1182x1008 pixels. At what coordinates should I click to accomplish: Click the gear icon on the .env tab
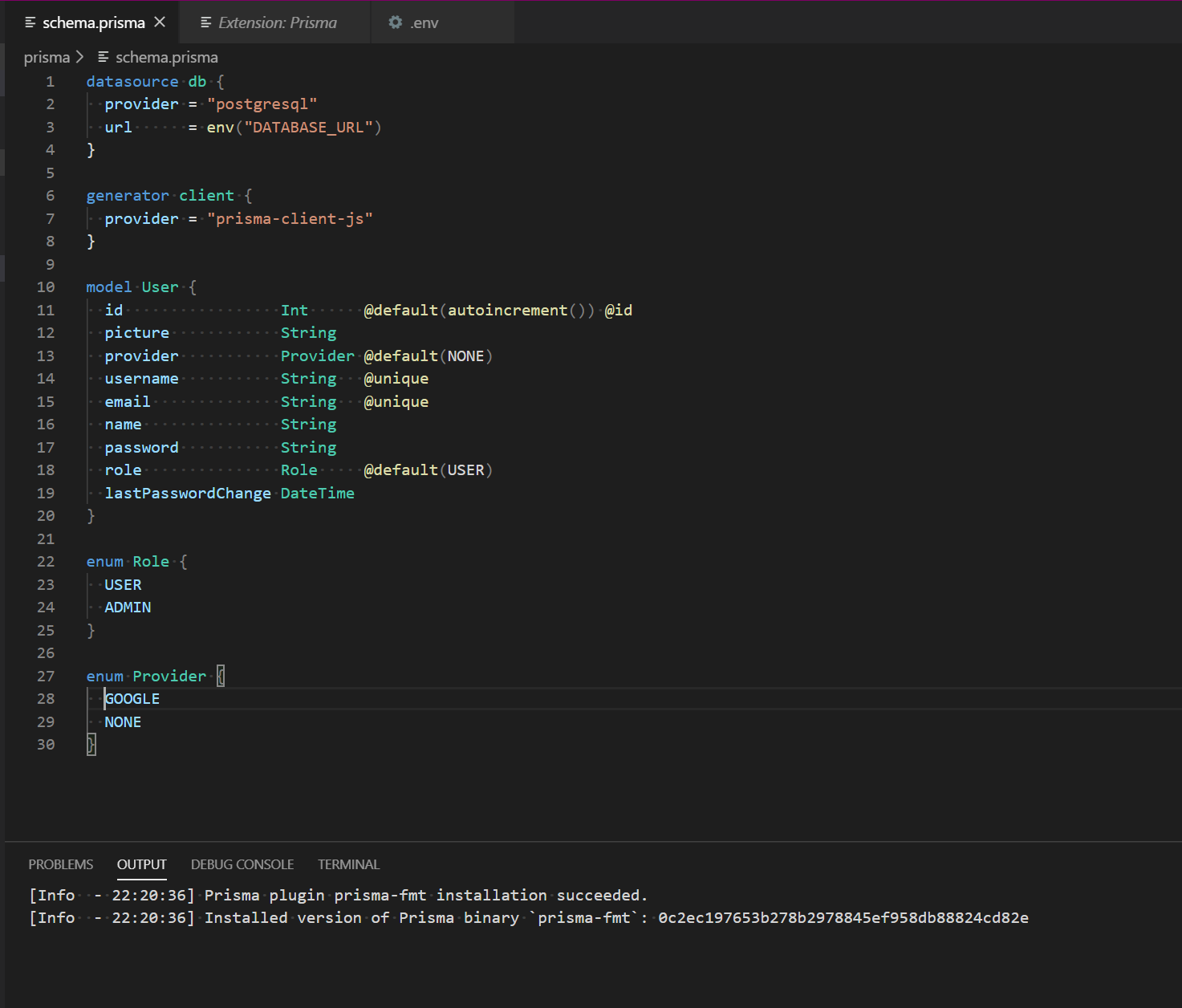click(x=395, y=22)
